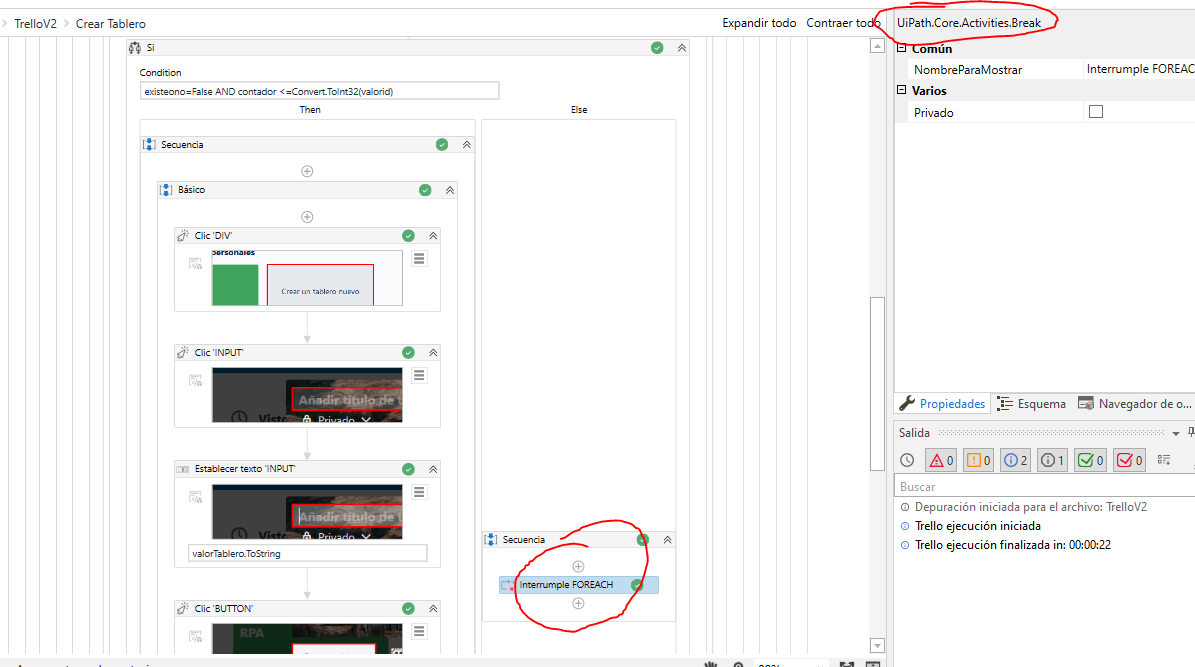This screenshot has height=667, width=1195.
Task: Click the designer scrollbar down arrow
Action: coord(877,646)
